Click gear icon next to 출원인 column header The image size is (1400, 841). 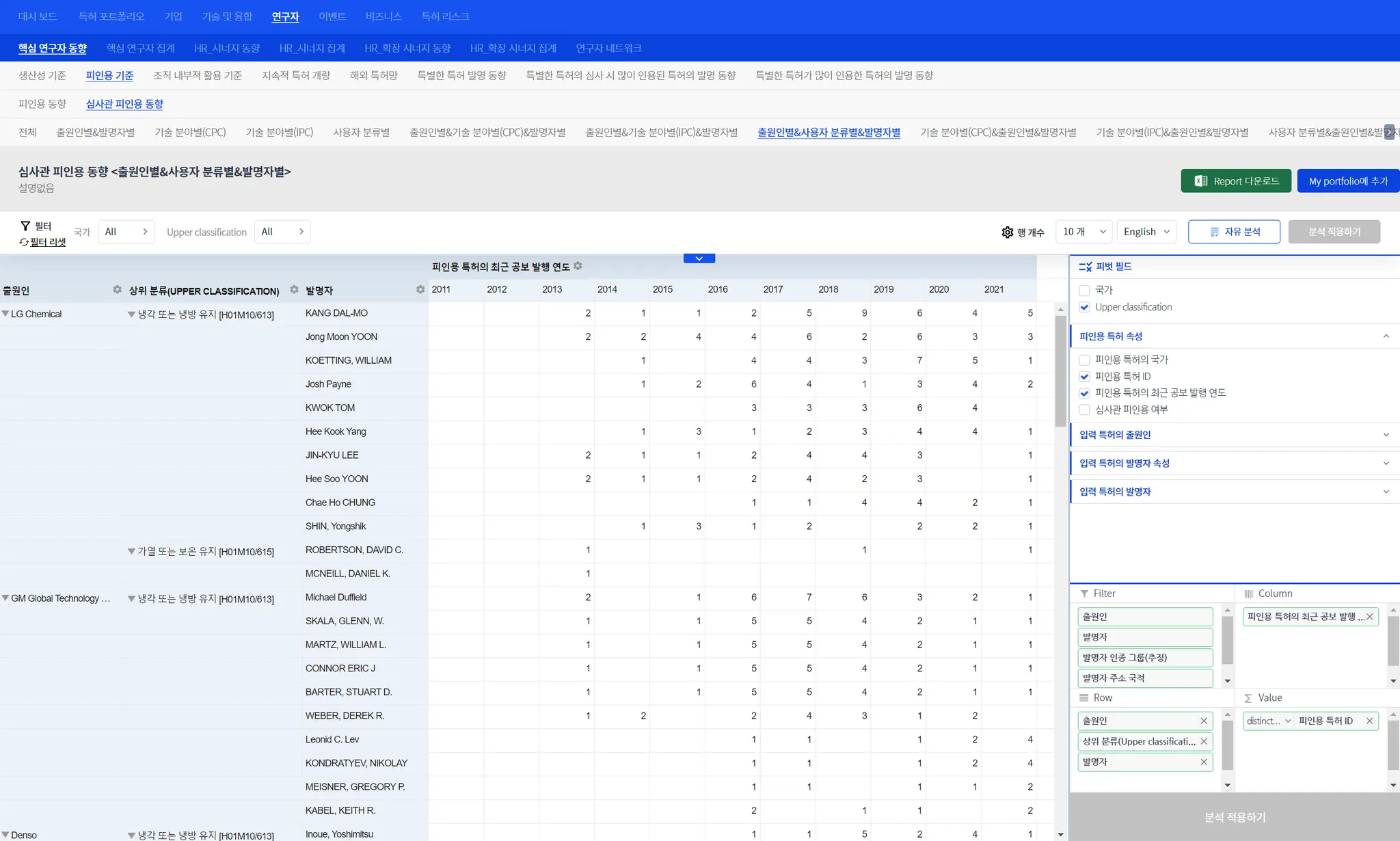click(x=117, y=290)
